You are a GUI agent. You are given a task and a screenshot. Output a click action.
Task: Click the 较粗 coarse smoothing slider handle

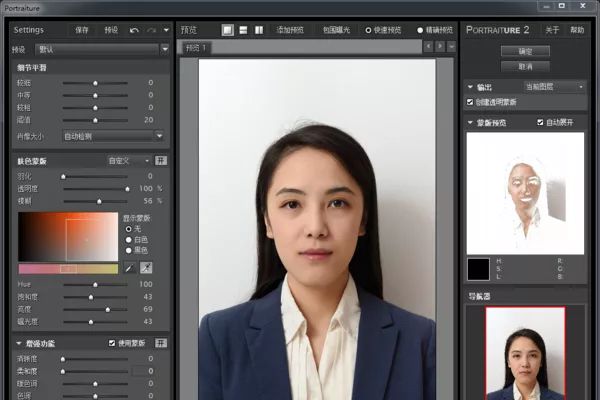[x=95, y=108]
